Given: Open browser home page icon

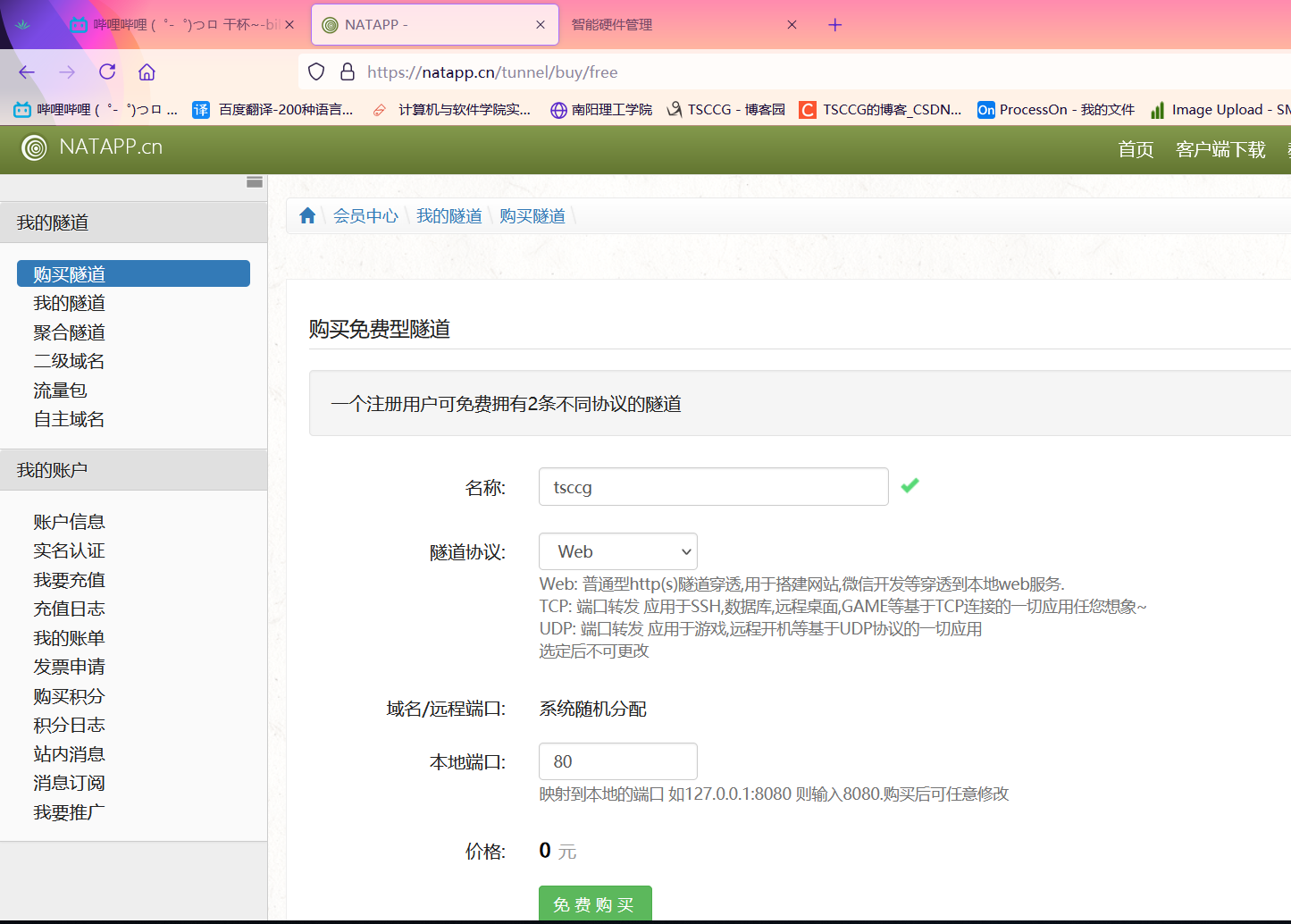Looking at the screenshot, I should (x=147, y=72).
